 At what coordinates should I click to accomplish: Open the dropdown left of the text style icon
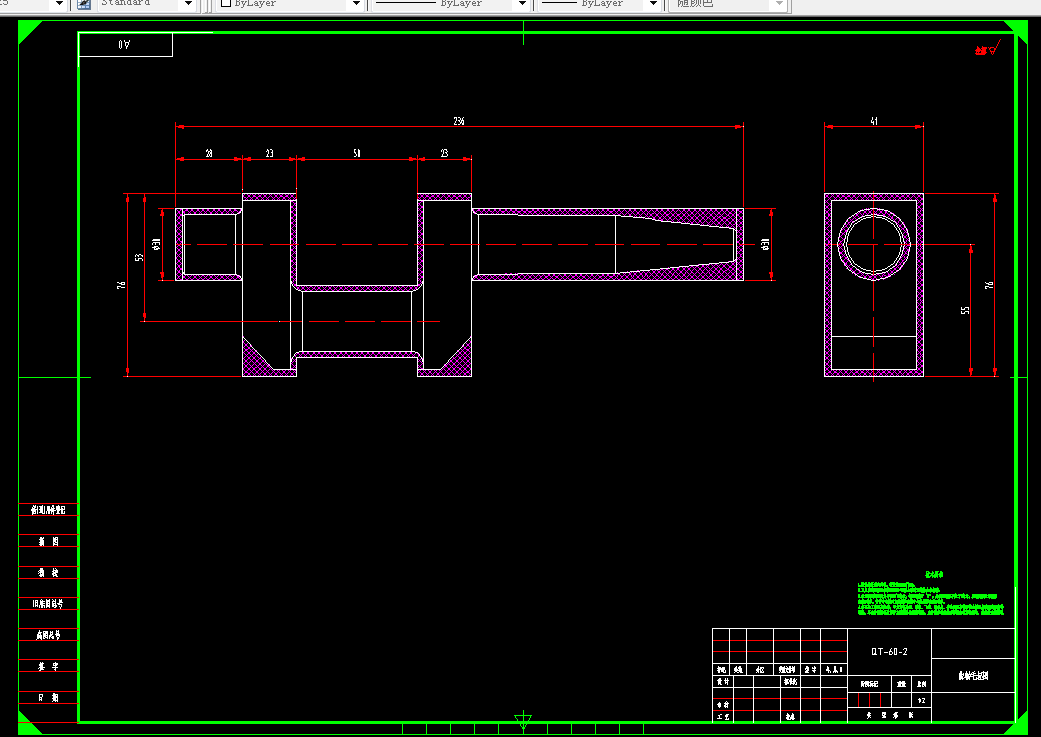59,4
